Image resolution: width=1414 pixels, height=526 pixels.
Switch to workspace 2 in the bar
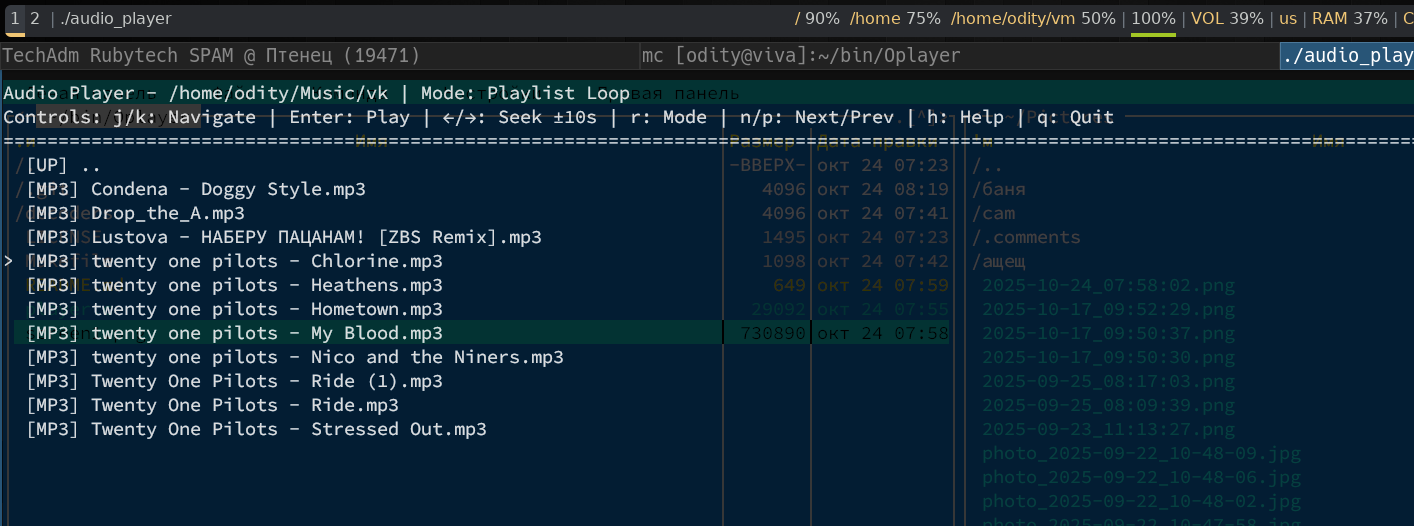pyautogui.click(x=35, y=18)
